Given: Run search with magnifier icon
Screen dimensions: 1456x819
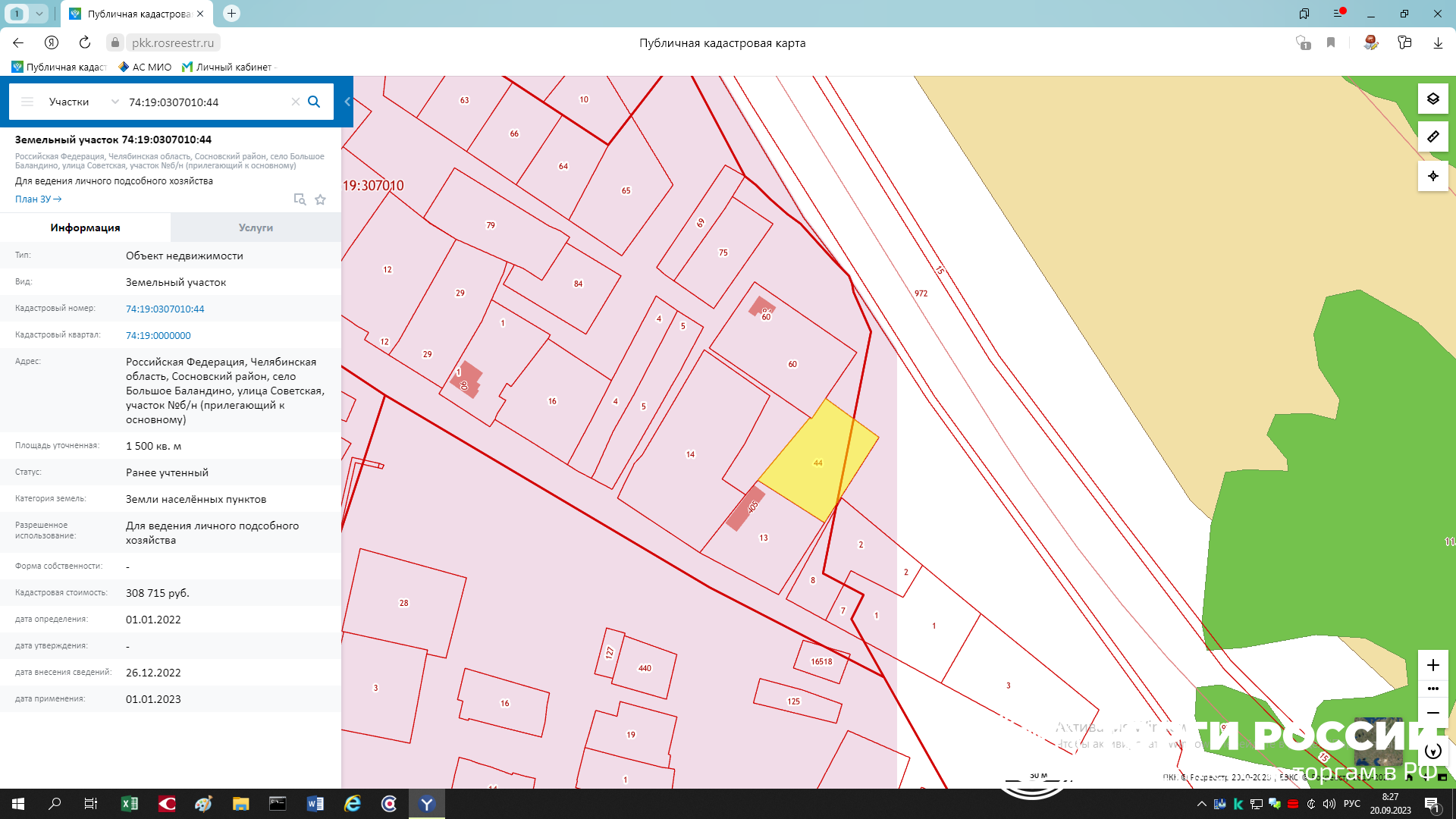Looking at the screenshot, I should tap(314, 102).
